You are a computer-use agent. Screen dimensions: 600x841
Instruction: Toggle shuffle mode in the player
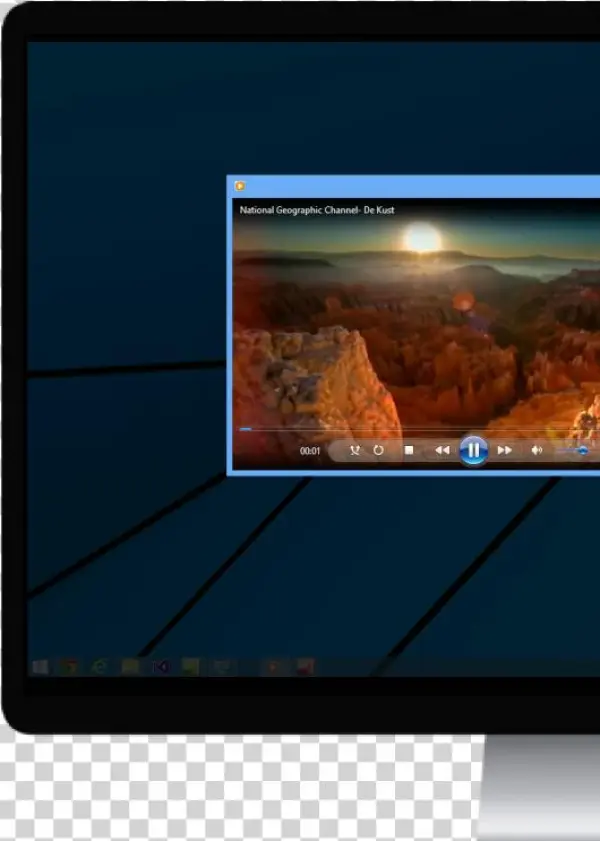click(354, 451)
